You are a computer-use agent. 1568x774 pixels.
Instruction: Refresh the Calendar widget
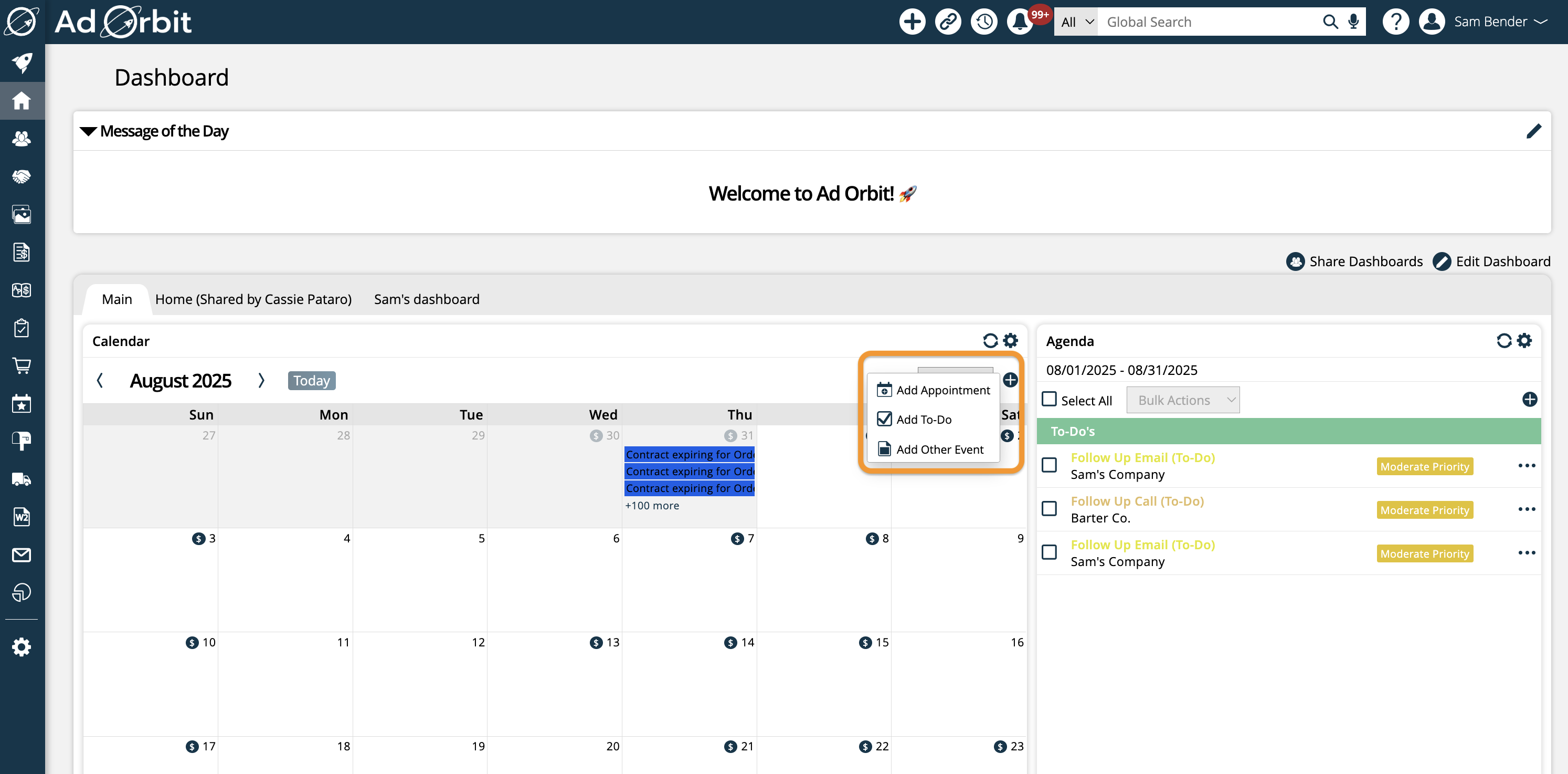coord(990,340)
